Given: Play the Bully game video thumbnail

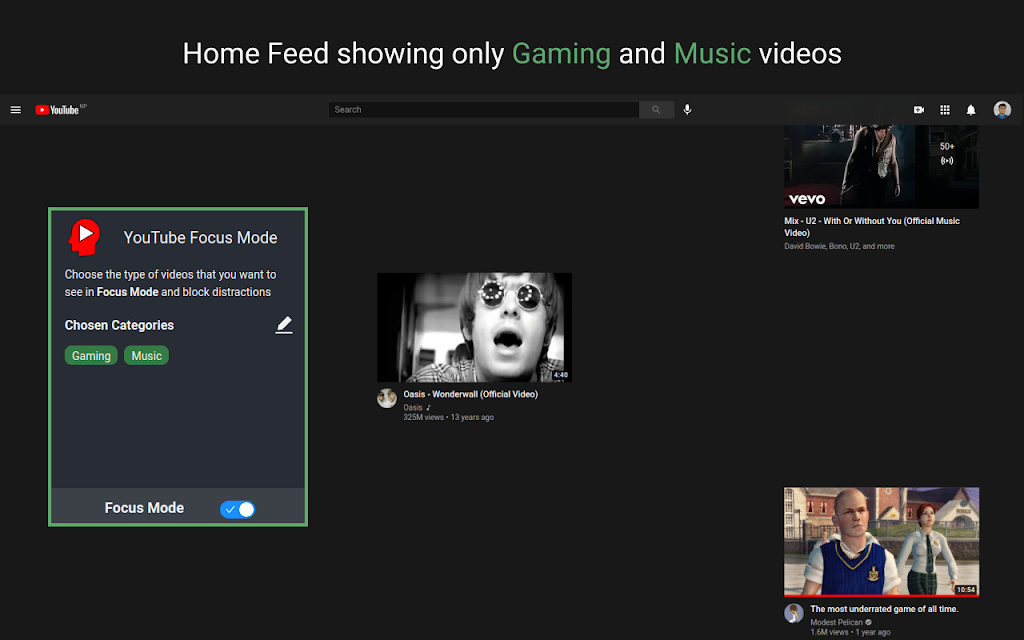Looking at the screenshot, I should (881, 541).
